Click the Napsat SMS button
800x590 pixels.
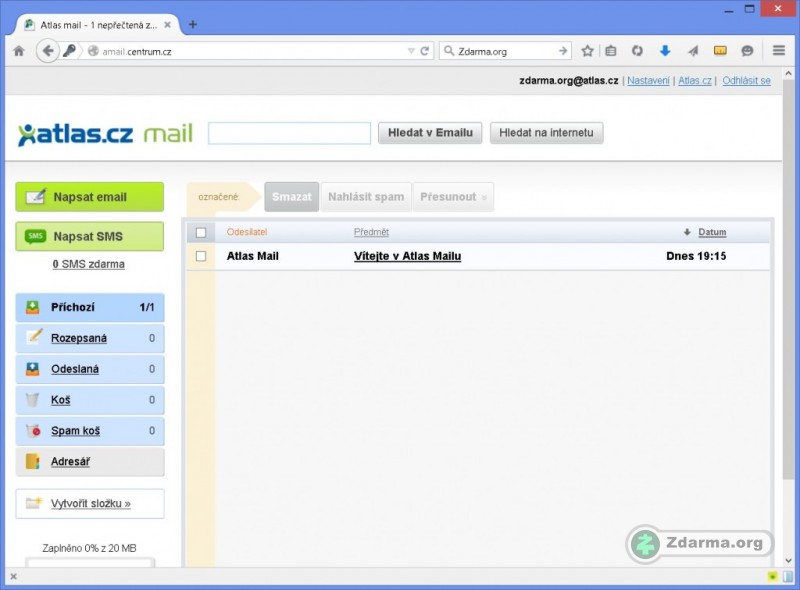(x=90, y=236)
